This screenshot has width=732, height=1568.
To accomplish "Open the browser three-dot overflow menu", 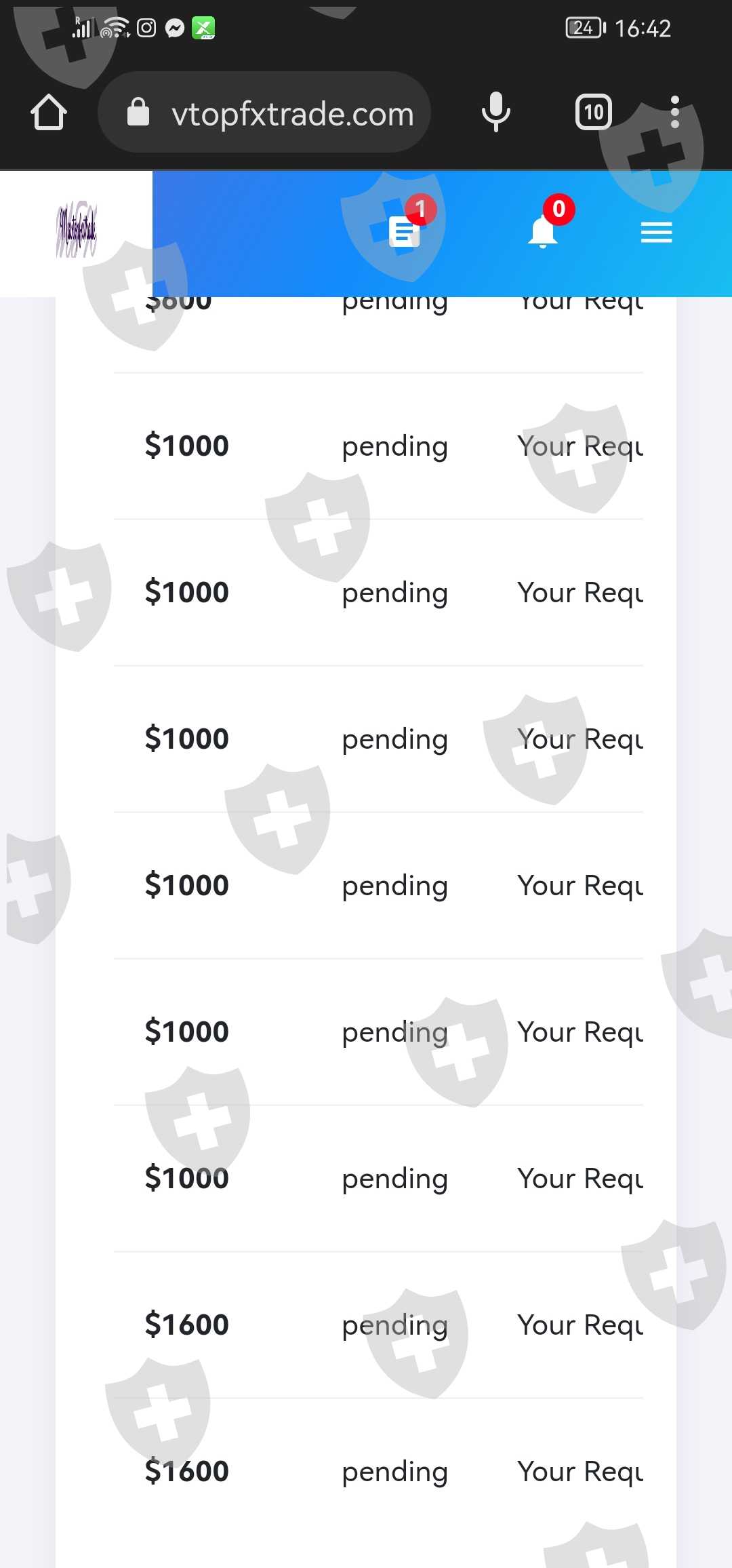I will [674, 112].
